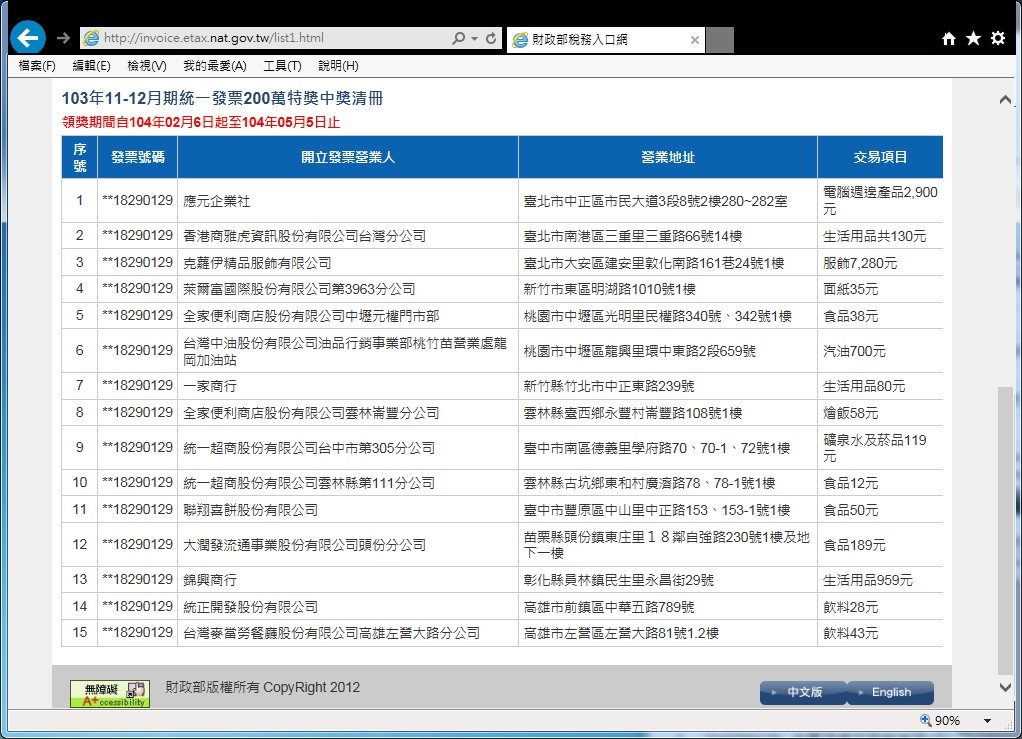Open the zoom level dropdown arrow
Viewport: 1022px width, 739px height.
click(987, 721)
